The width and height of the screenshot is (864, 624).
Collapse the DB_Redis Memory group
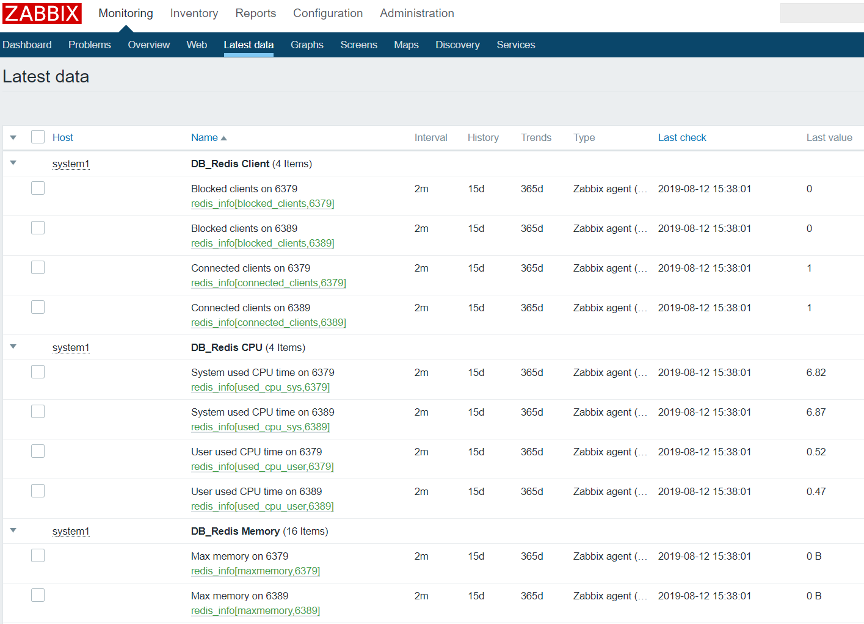click(x=13, y=530)
